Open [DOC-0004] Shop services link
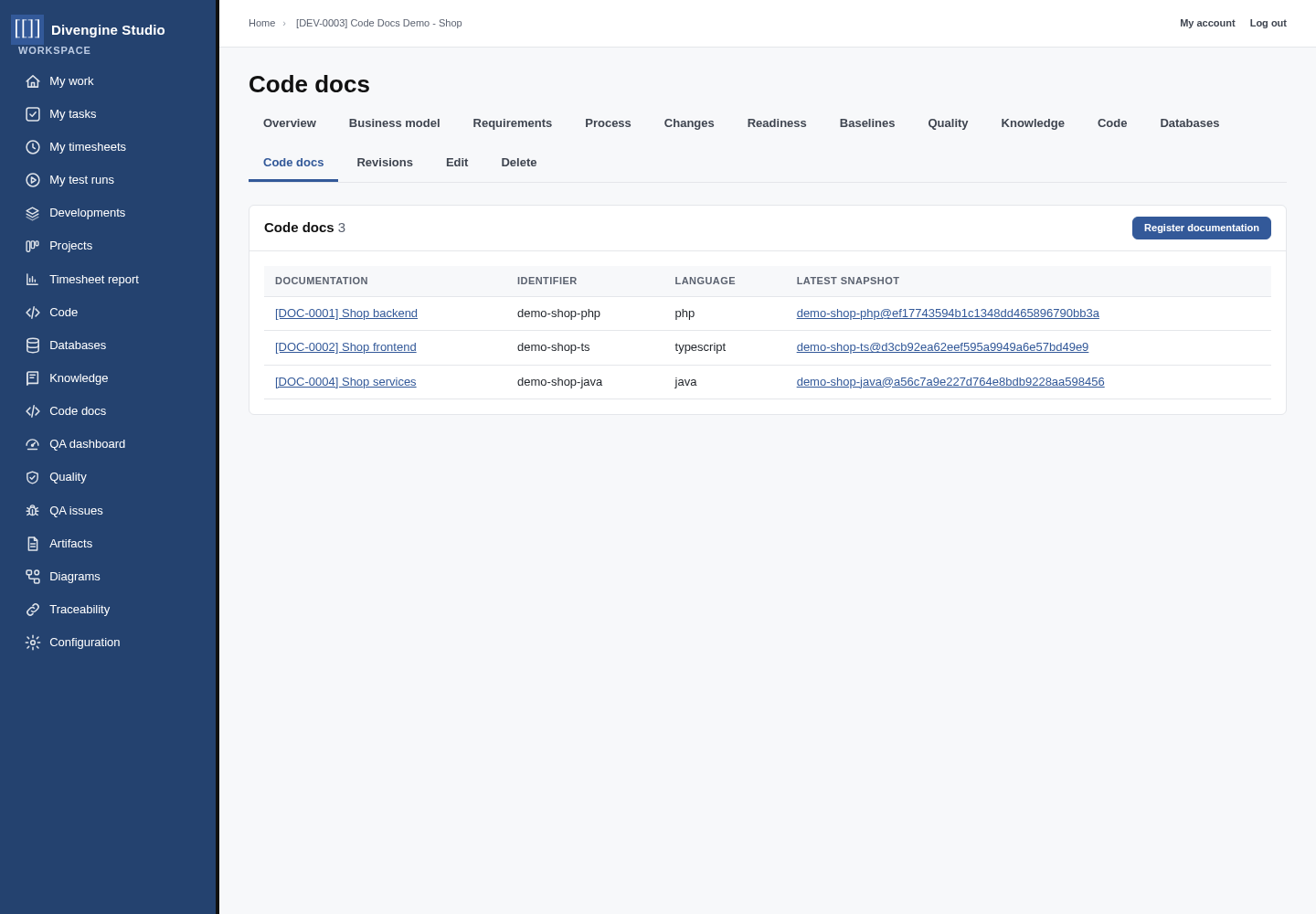Image resolution: width=1316 pixels, height=914 pixels. coord(345,382)
